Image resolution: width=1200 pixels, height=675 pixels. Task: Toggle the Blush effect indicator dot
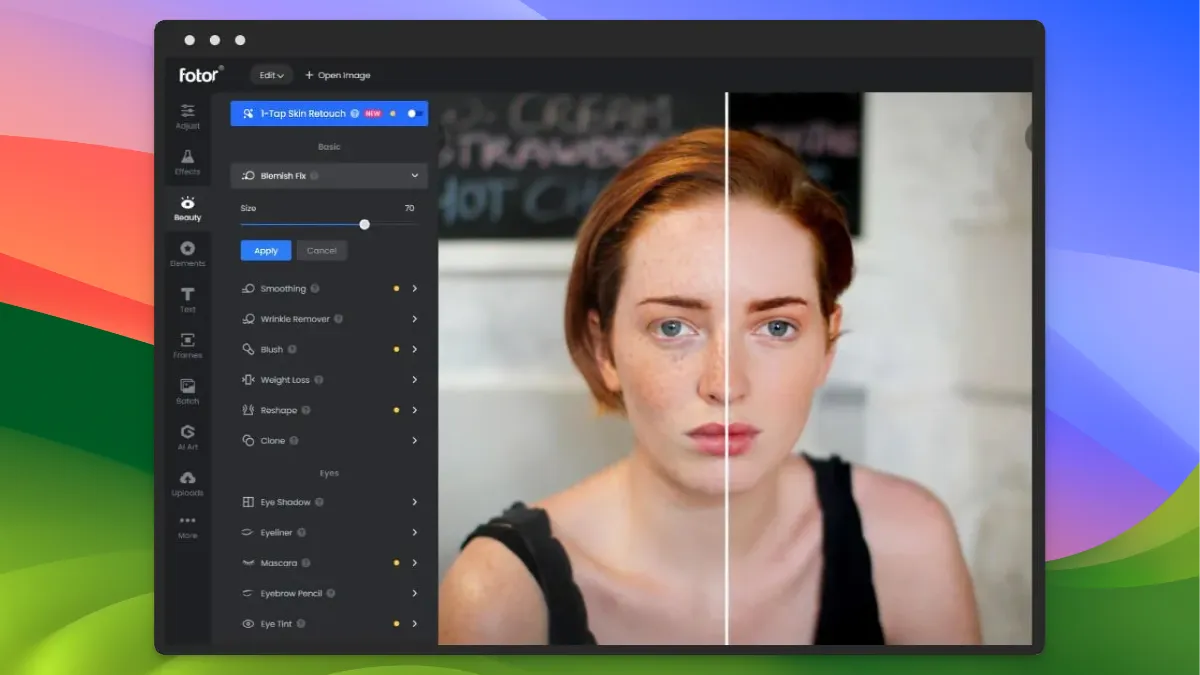(397, 349)
